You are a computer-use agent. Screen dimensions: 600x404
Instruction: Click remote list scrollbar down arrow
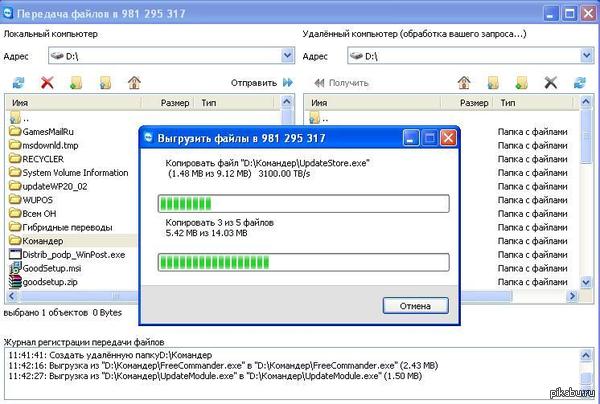tap(586, 283)
